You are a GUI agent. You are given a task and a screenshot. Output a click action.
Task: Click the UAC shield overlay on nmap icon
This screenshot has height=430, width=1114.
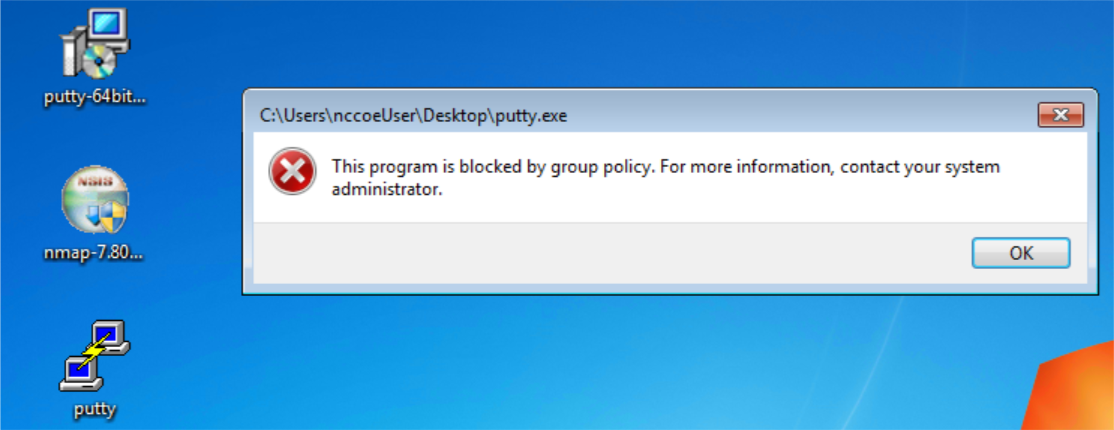pos(111,218)
